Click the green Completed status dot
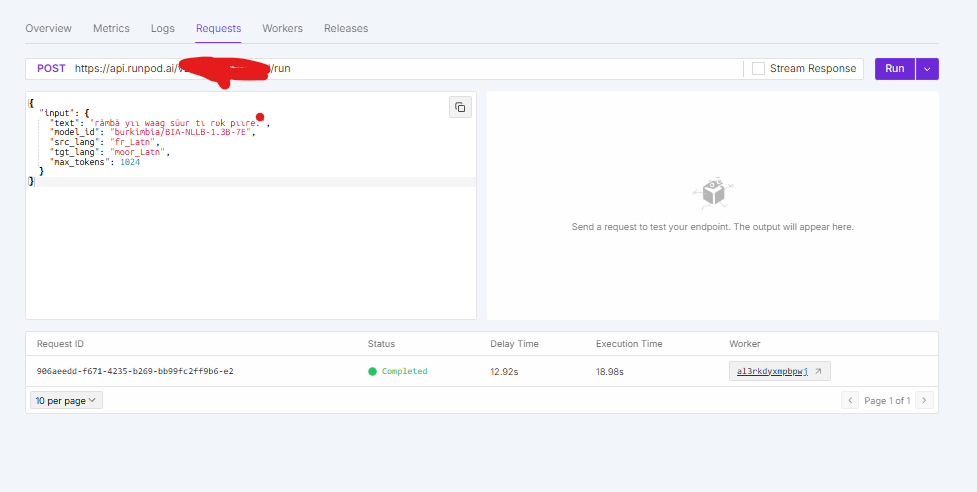Screen dimensions: 977x492 point(372,371)
